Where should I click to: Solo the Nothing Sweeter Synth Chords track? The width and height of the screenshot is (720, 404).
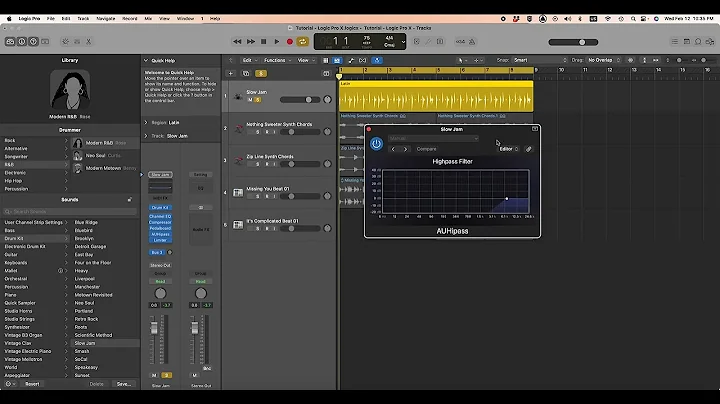[x=258, y=132]
